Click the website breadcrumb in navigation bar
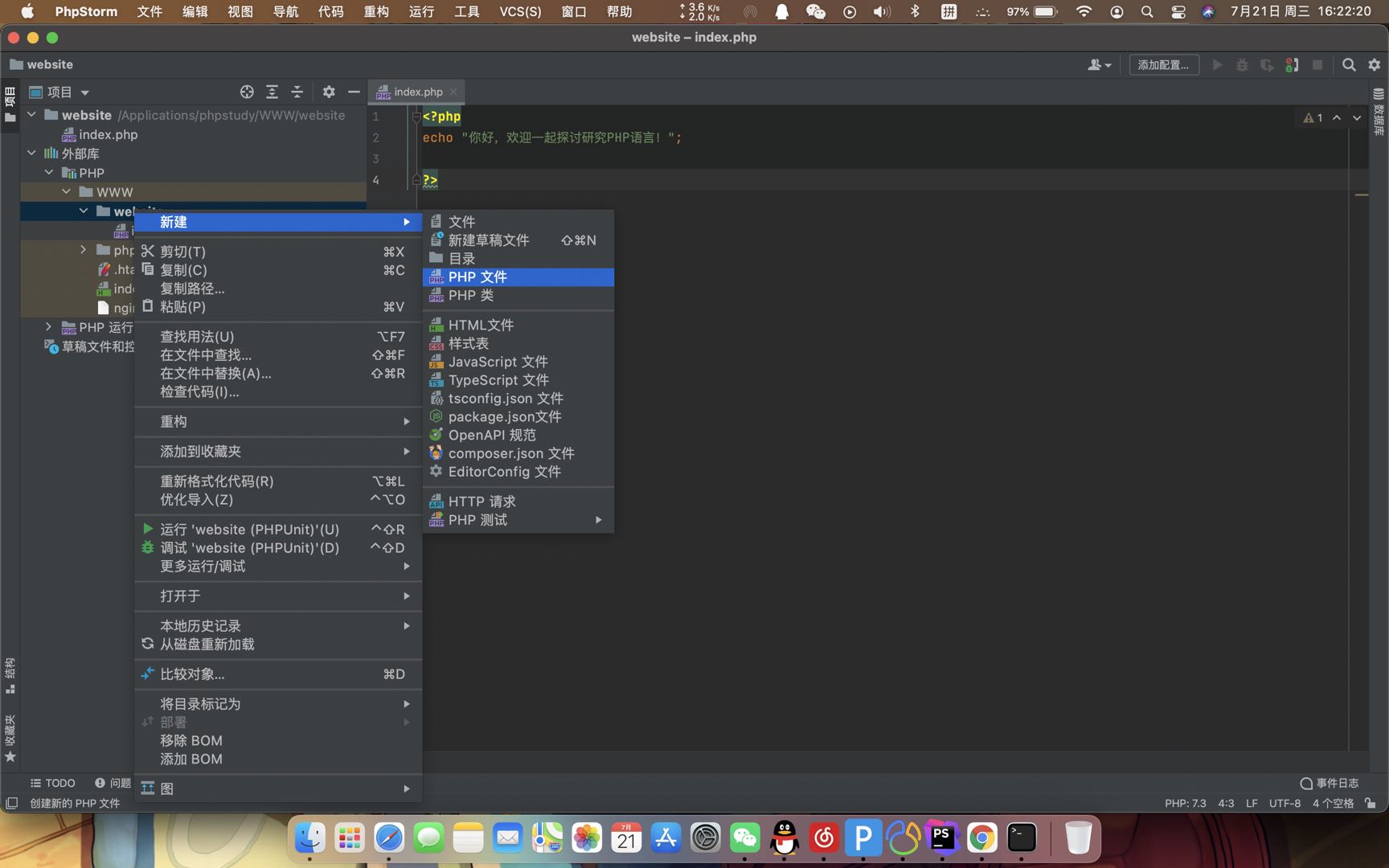This screenshot has width=1389, height=868. click(x=42, y=64)
